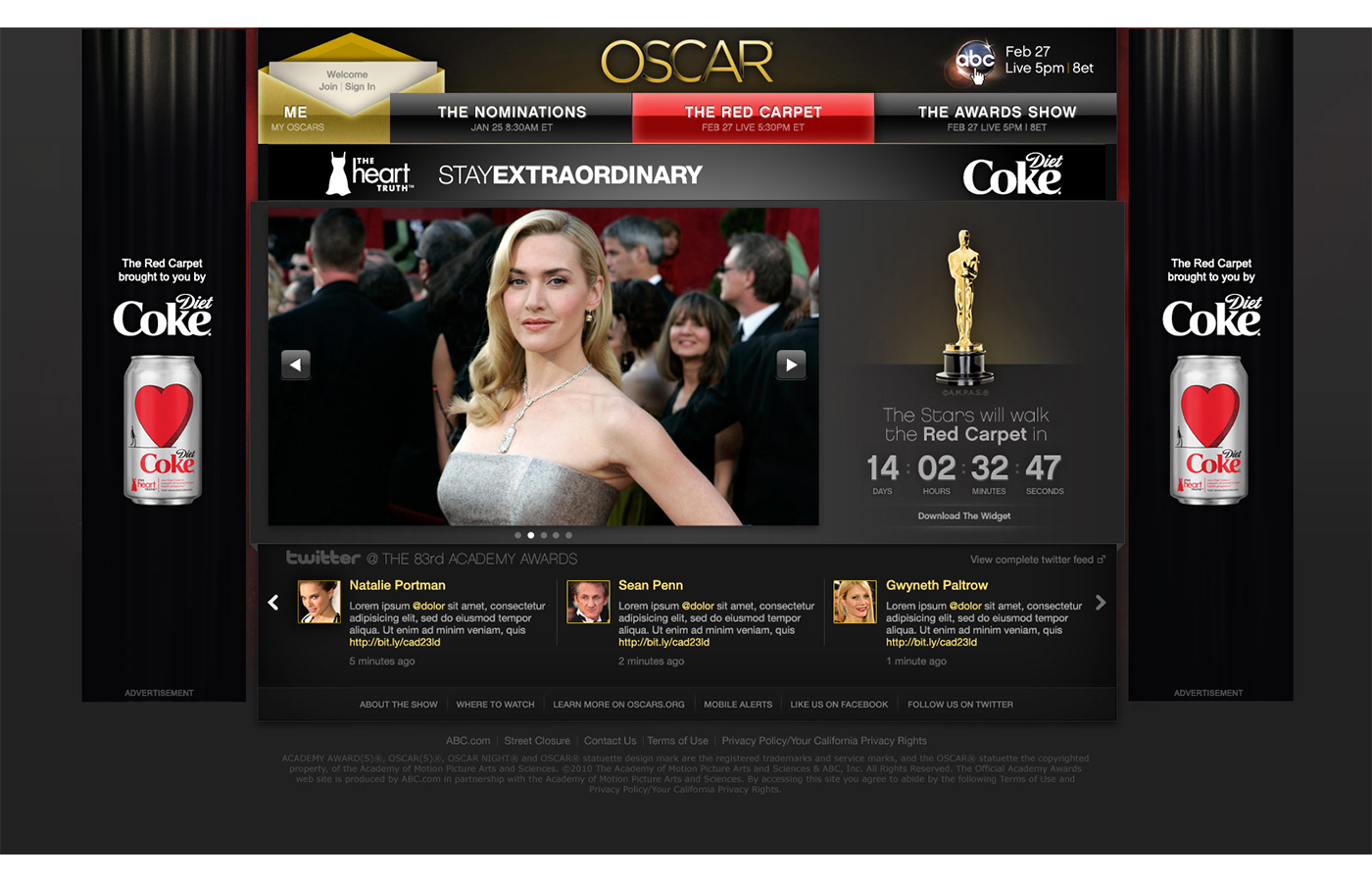Select the first slideshow pagination dot

517,535
